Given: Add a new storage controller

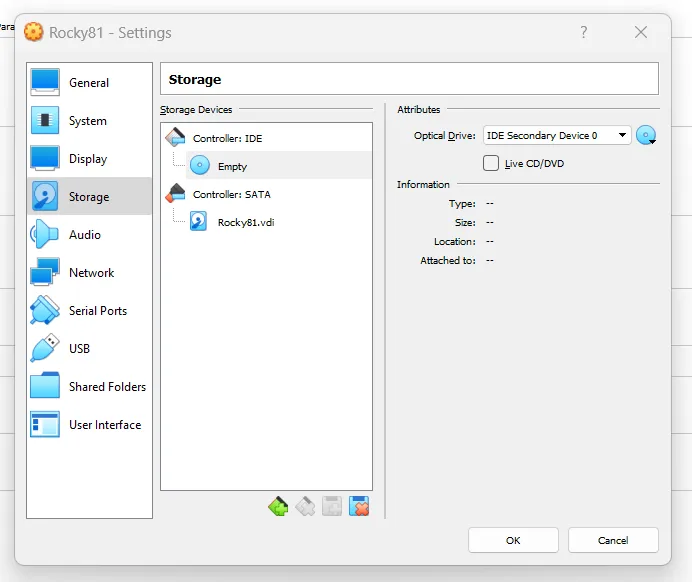Looking at the screenshot, I should pos(278,506).
